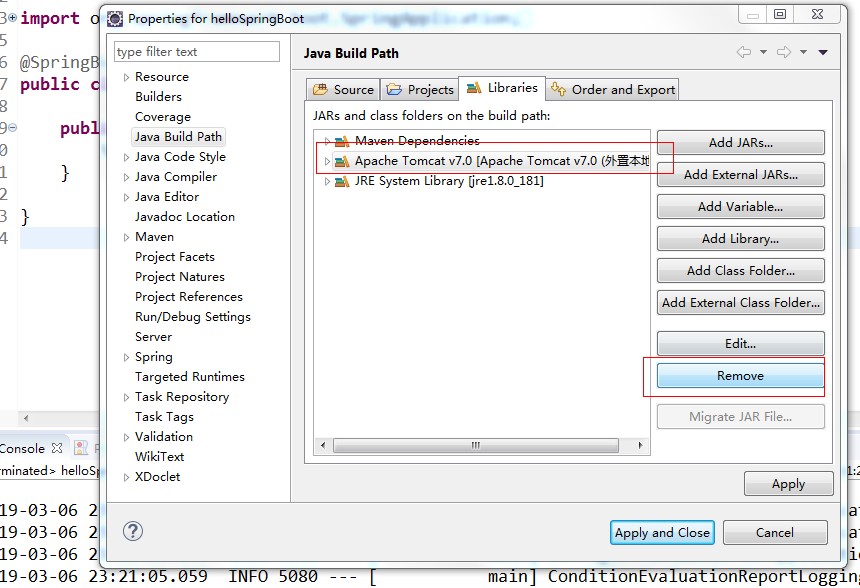Click the Apply button

tap(789, 484)
